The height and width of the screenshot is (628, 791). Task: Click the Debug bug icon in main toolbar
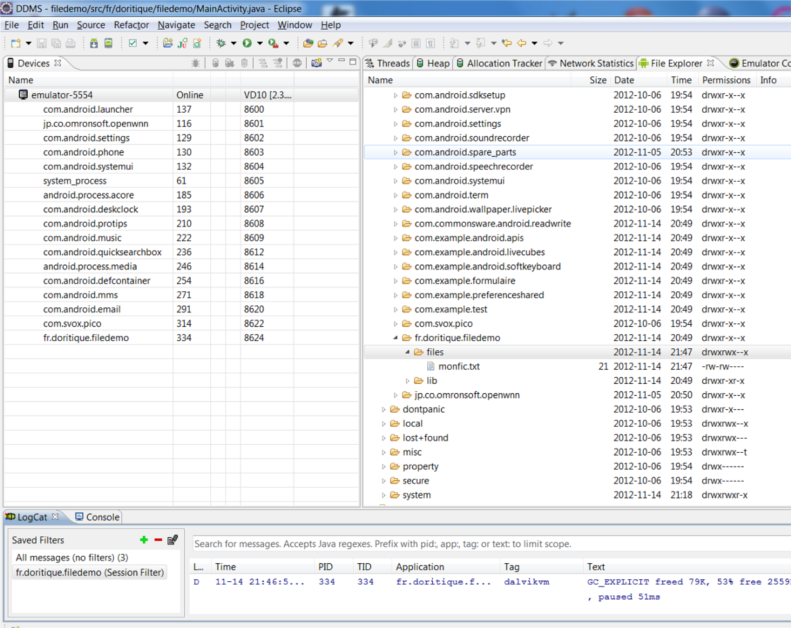(x=221, y=43)
